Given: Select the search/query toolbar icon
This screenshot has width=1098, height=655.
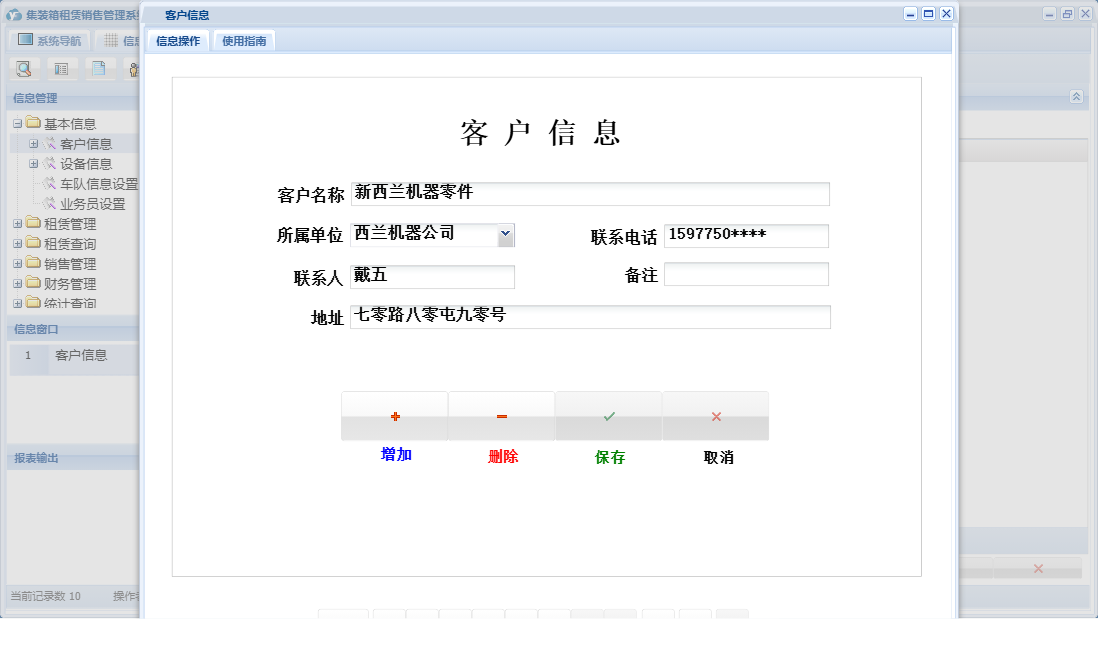Looking at the screenshot, I should 24,68.
